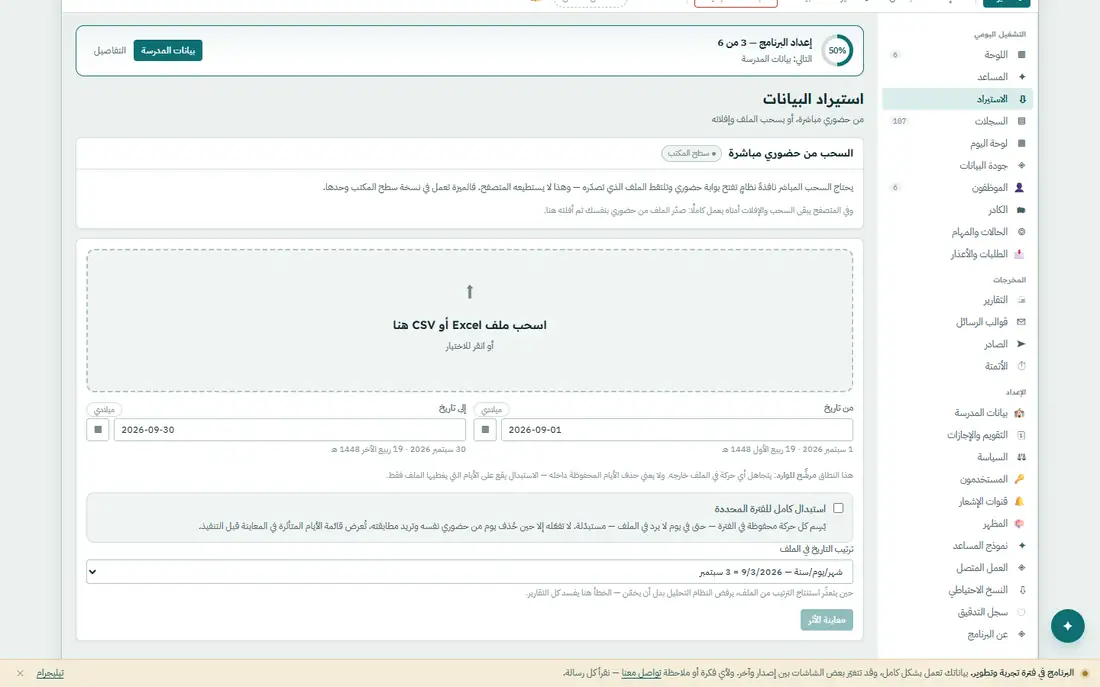Open ترتيب التاريخ في الملف dropdown
This screenshot has height=687, width=1100.
click(469, 572)
